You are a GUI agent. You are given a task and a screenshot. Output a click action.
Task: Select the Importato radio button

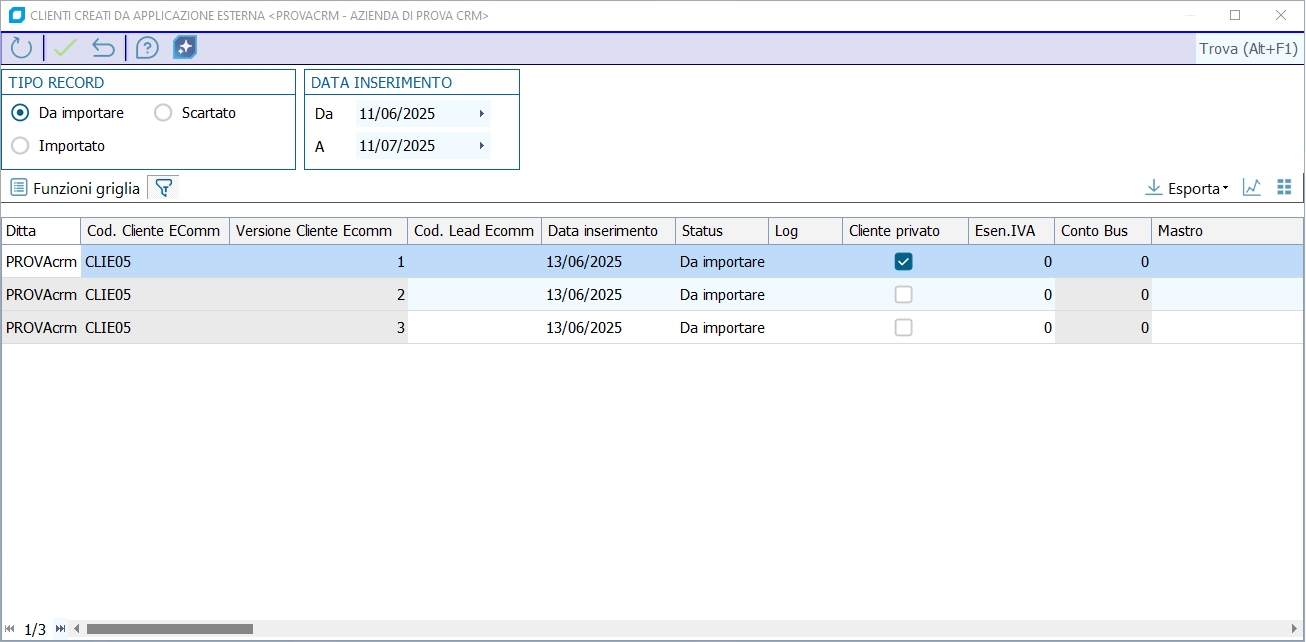20,146
